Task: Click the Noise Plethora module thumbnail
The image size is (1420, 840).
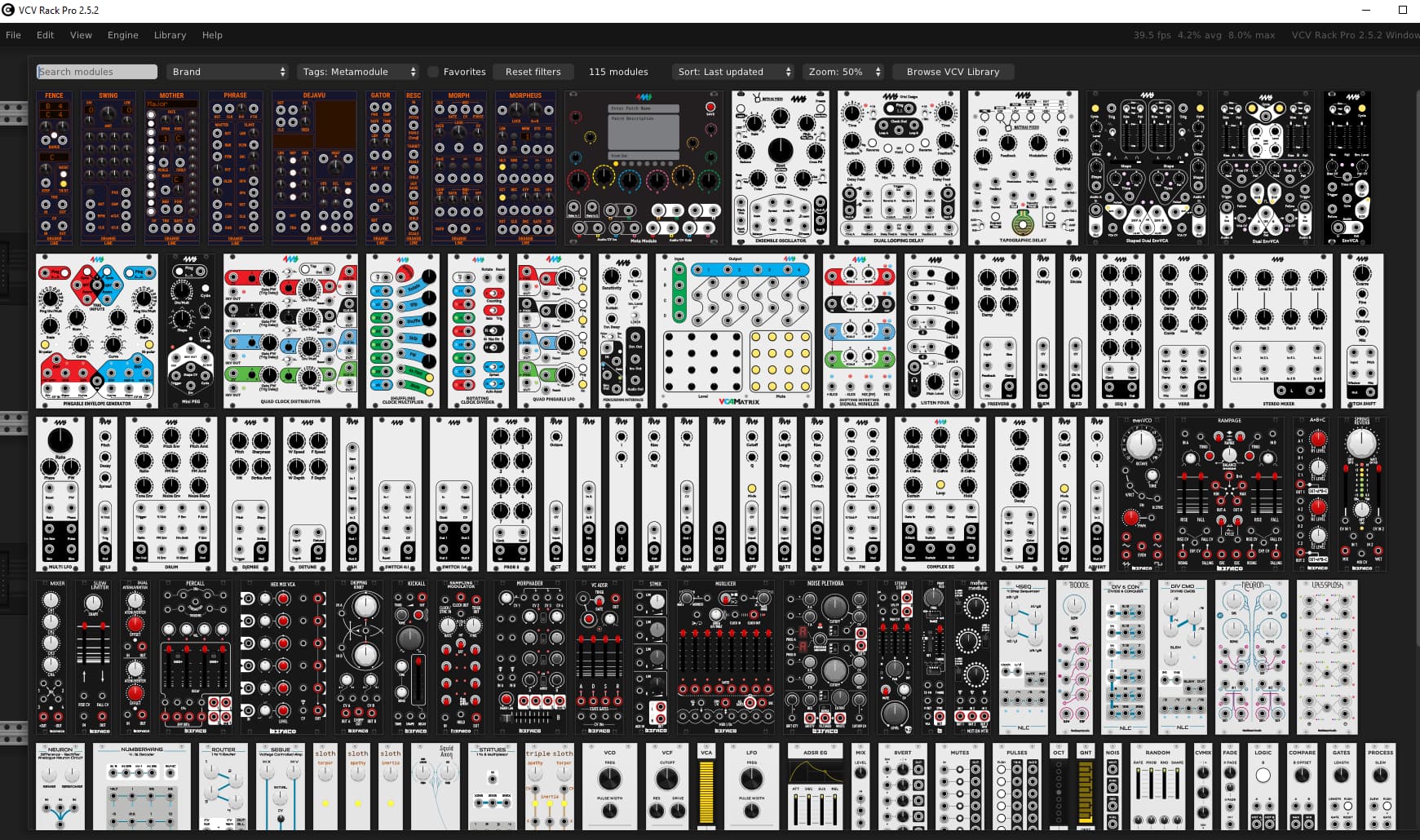Action: tap(825, 657)
